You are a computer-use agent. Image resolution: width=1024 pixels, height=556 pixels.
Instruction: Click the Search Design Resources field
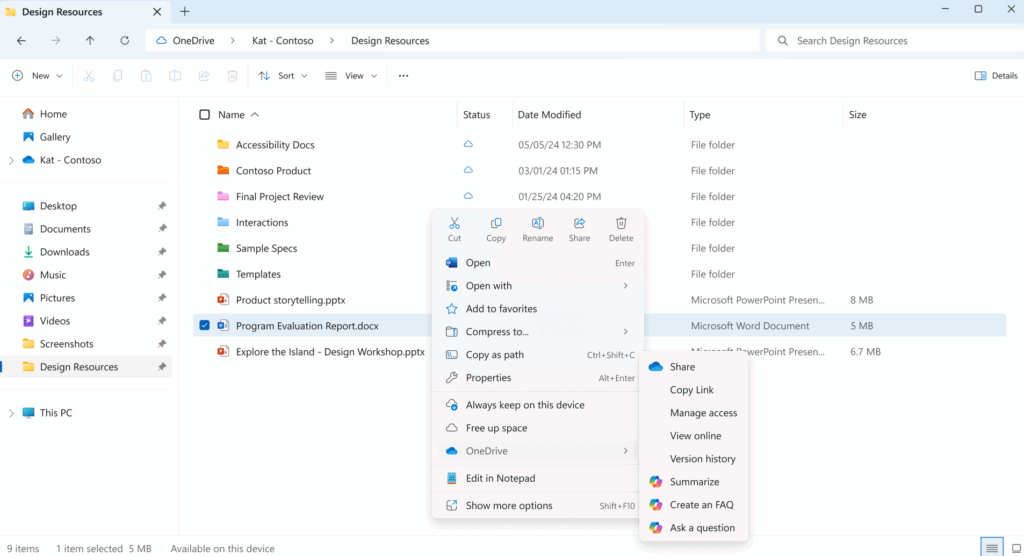[890, 41]
